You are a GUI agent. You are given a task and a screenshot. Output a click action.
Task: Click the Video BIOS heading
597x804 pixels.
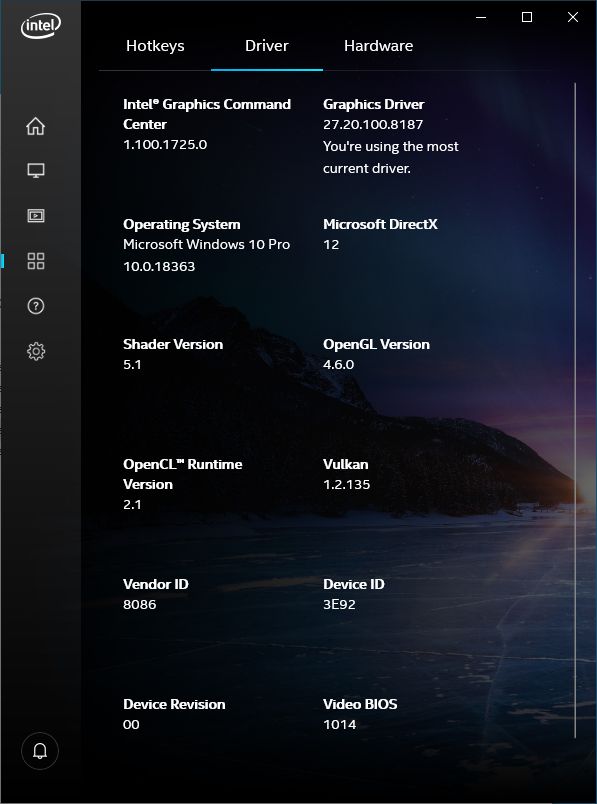click(x=360, y=705)
